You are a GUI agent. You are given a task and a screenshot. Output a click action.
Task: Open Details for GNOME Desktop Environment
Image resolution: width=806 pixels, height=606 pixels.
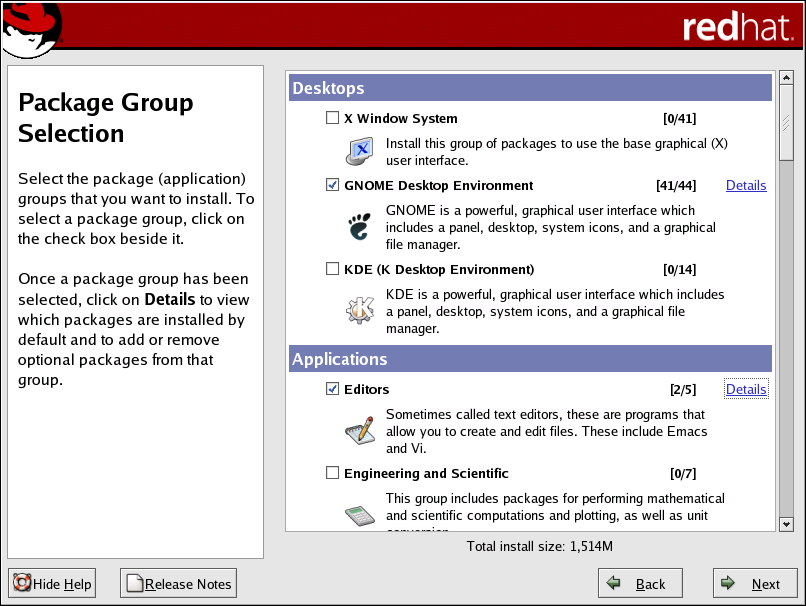point(746,185)
